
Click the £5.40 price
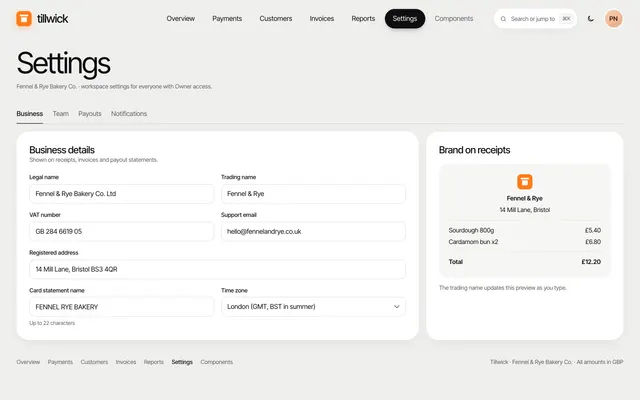tap(593, 231)
